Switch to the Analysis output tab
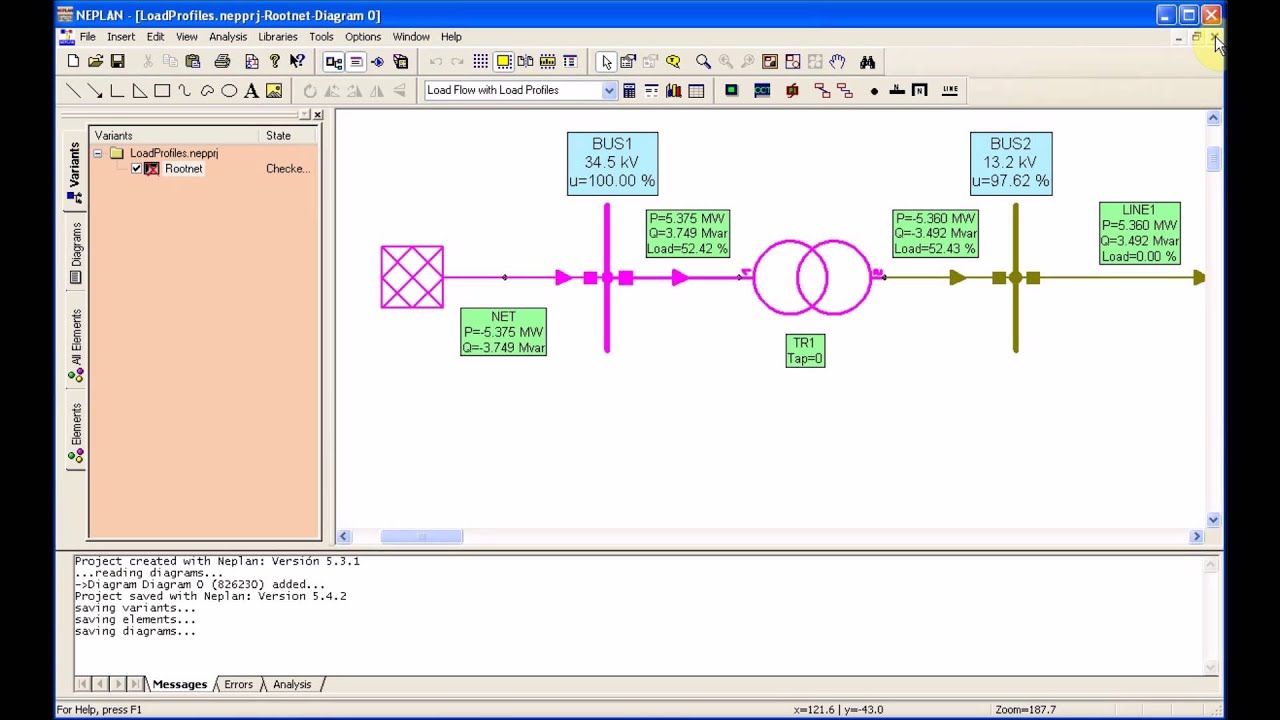 pos(292,684)
